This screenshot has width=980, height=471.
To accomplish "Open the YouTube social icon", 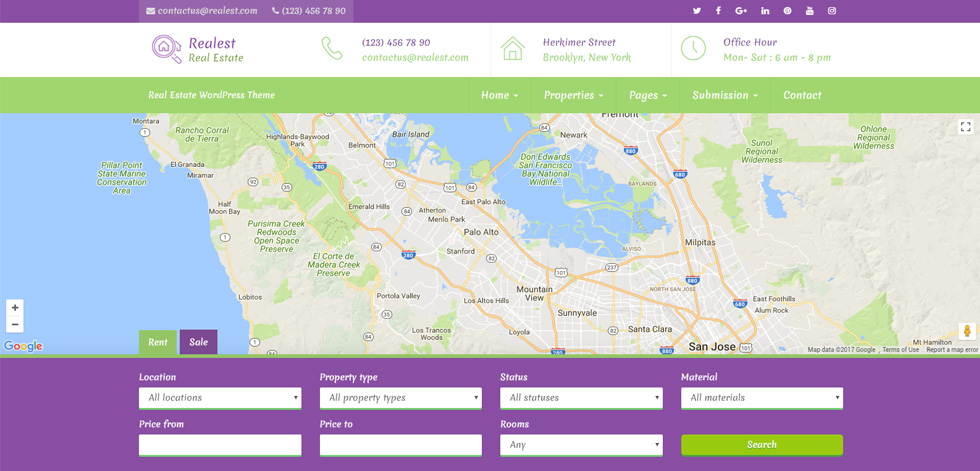I will (810, 11).
